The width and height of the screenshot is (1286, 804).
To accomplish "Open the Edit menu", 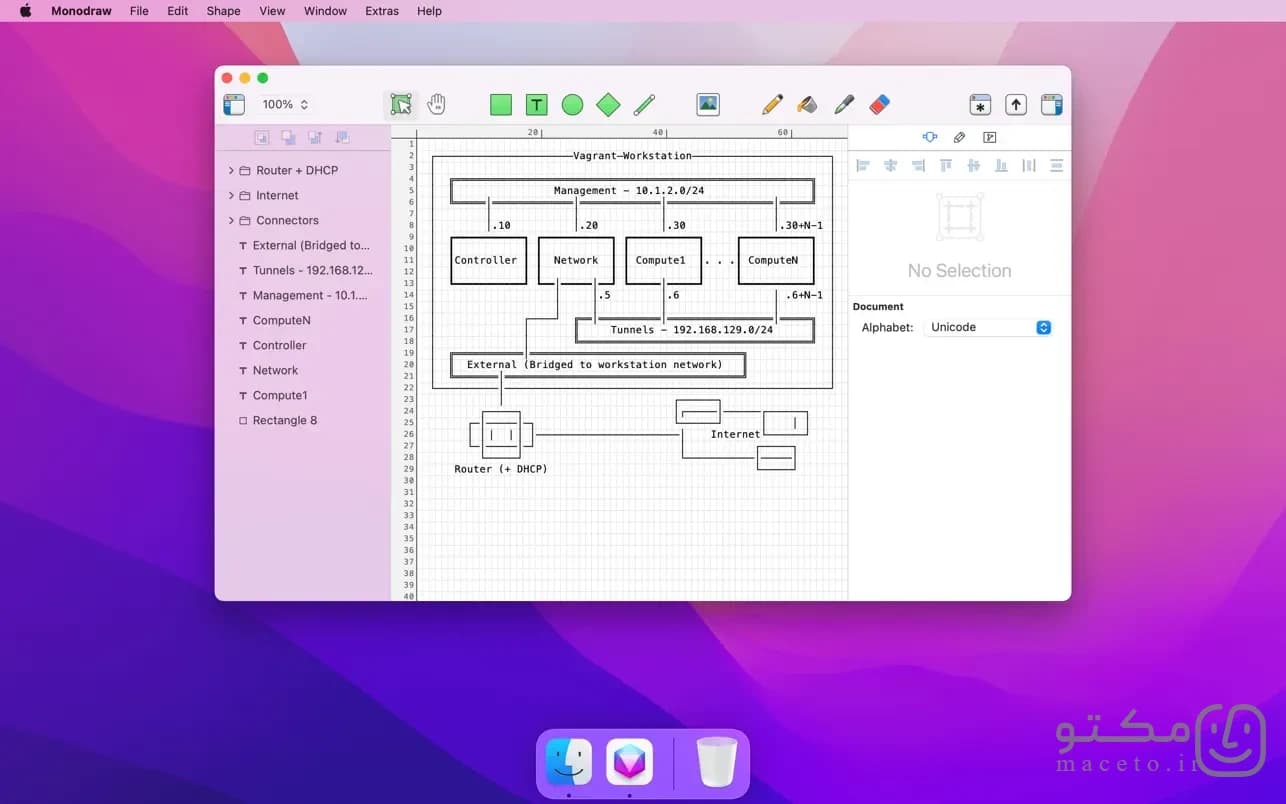I will (x=177, y=11).
